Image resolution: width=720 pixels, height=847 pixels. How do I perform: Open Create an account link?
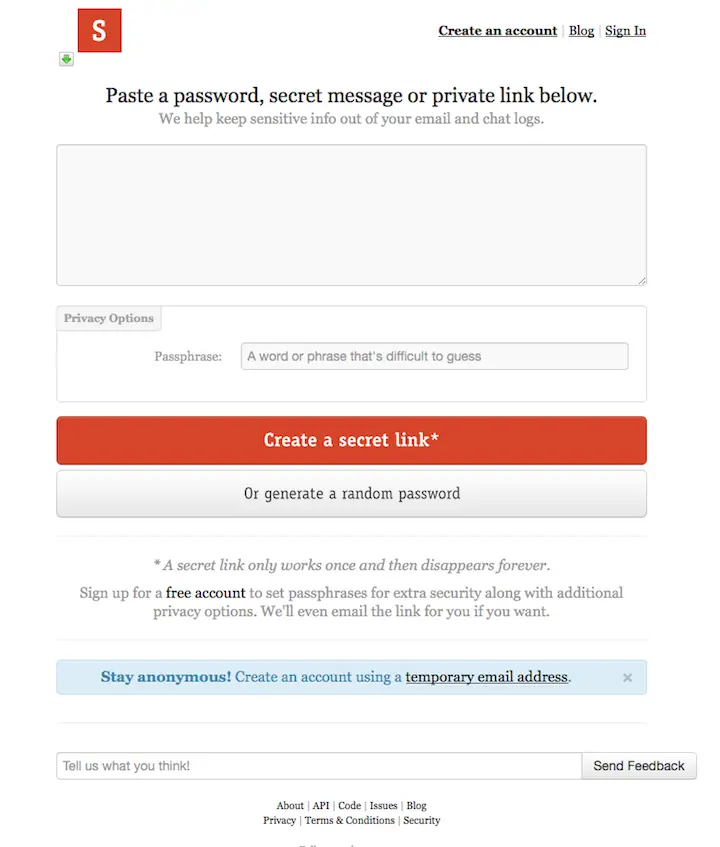[x=497, y=31]
